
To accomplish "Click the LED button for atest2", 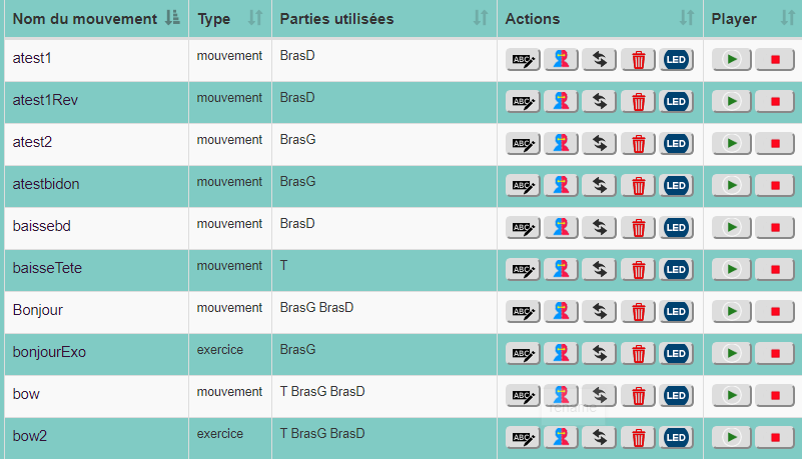I will (x=676, y=144).
